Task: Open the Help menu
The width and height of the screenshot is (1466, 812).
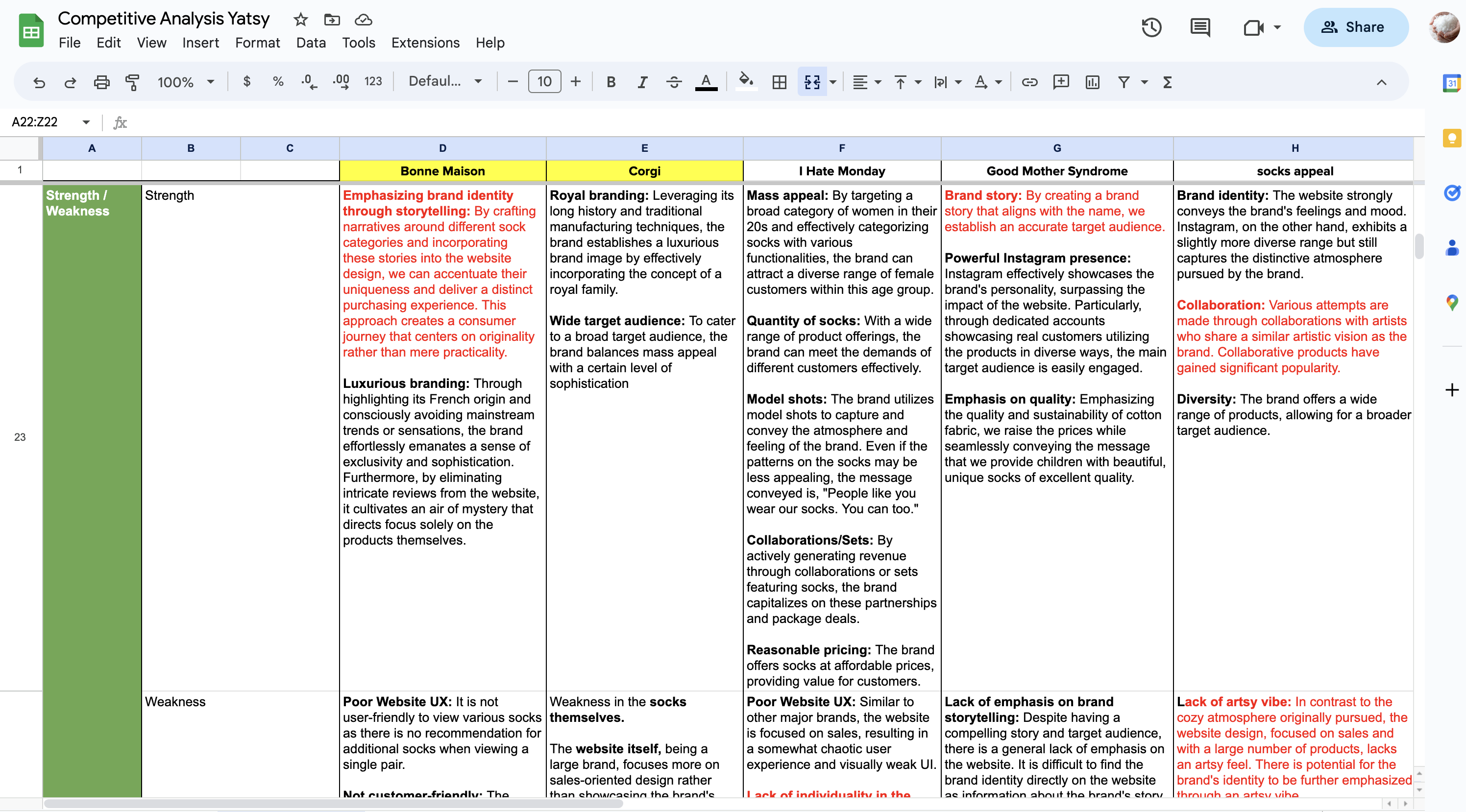Action: pos(490,43)
